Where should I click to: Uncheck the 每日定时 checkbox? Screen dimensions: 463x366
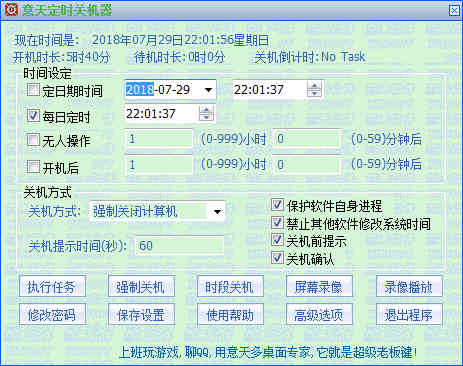point(33,116)
